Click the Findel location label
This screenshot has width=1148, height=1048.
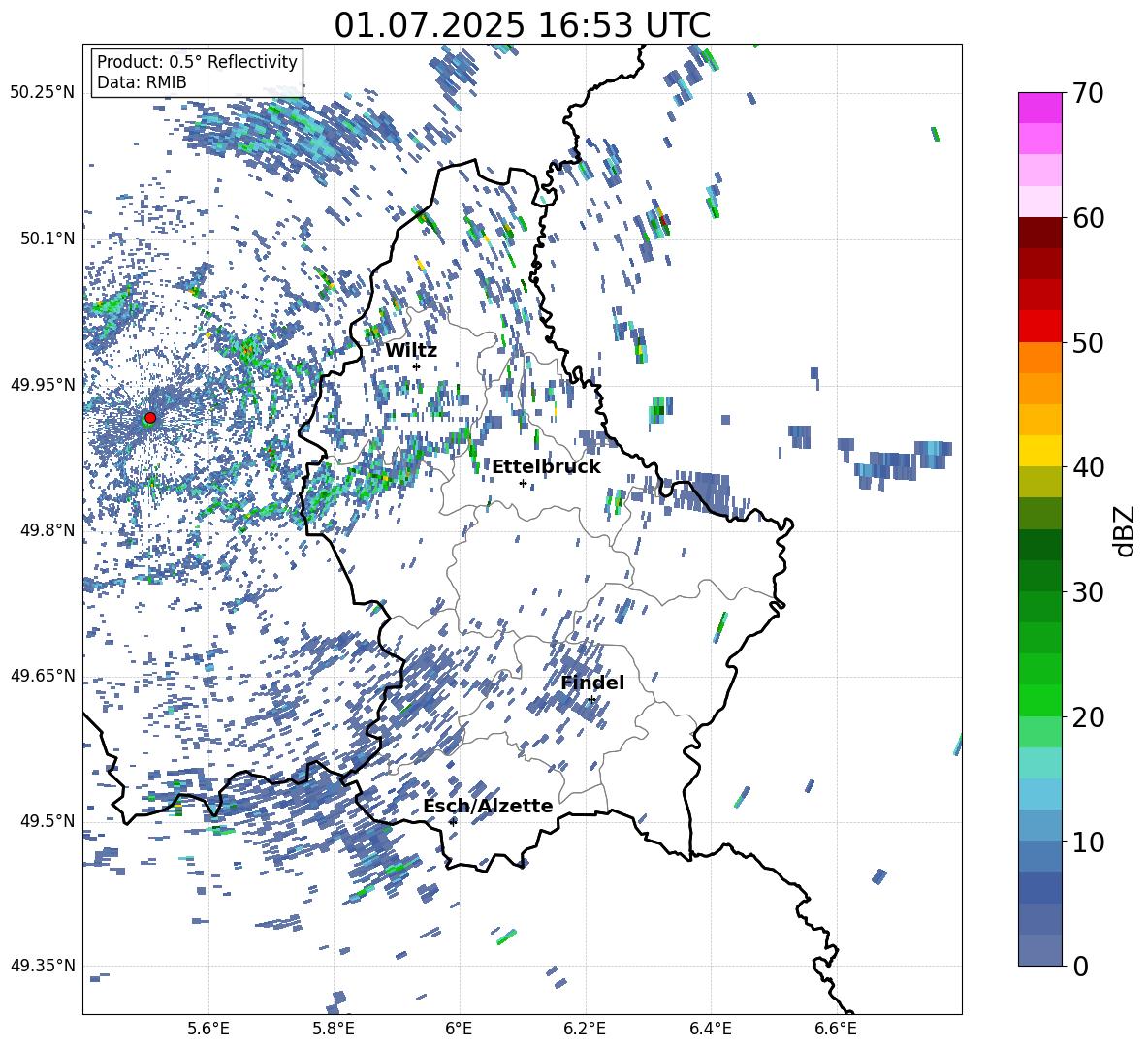pos(592,683)
